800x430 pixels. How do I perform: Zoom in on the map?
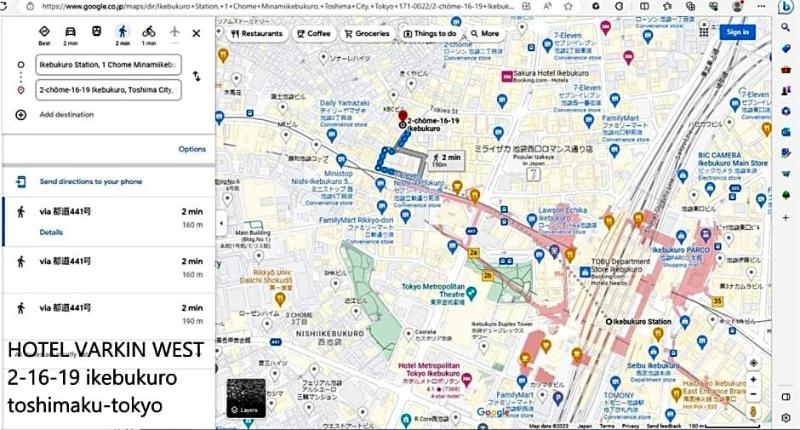pyautogui.click(x=753, y=380)
